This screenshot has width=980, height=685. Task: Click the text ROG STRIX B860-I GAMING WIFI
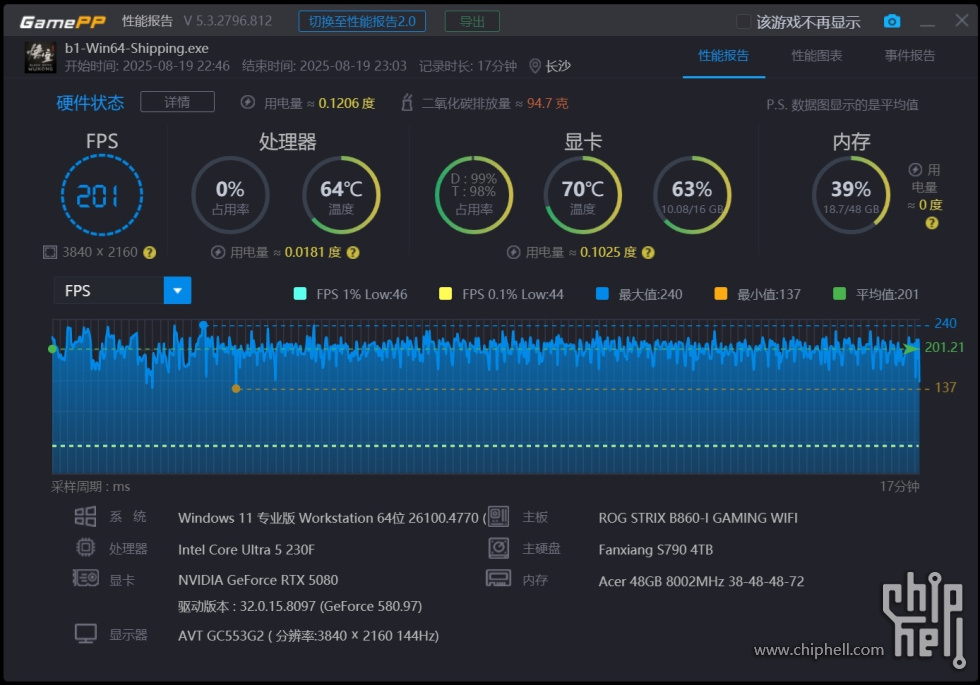click(x=698, y=518)
